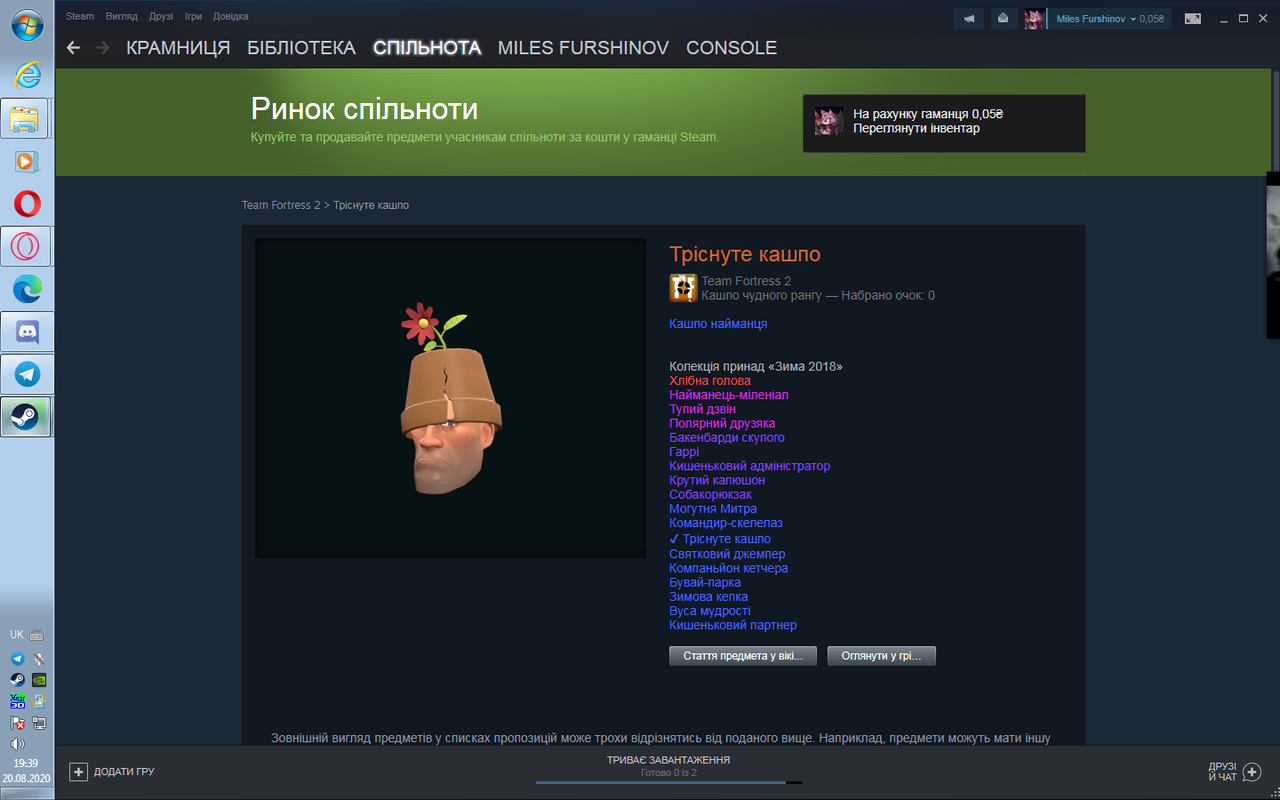Go back with the left arrow
The height and width of the screenshot is (800, 1280).
tap(73, 48)
